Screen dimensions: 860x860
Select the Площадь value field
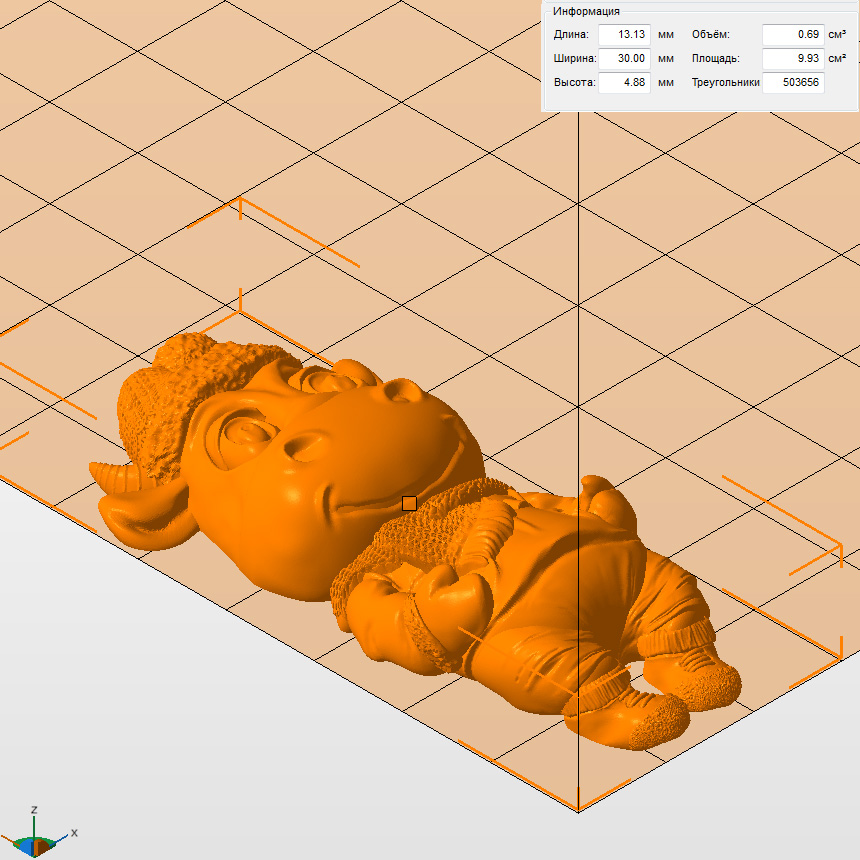793,59
